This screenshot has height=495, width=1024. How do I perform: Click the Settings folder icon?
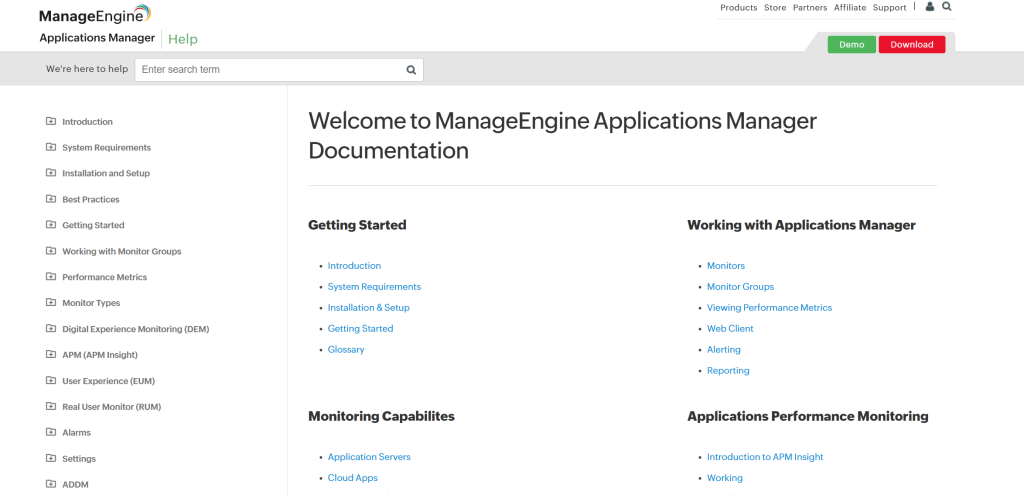(51, 458)
